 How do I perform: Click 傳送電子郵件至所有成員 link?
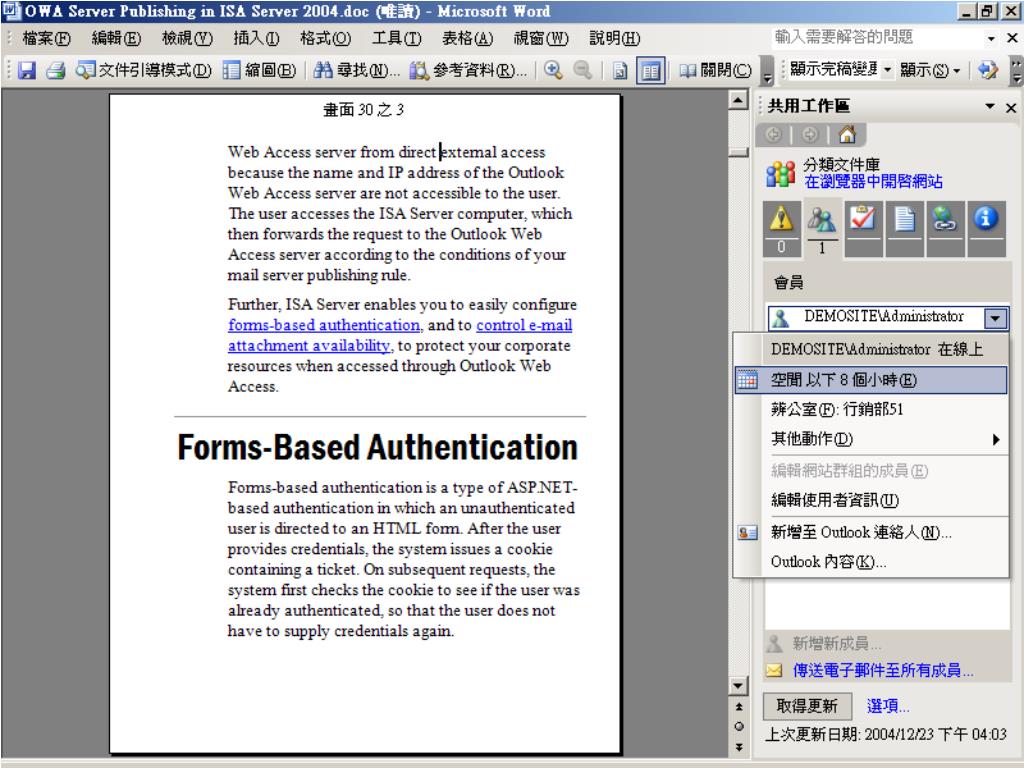[x=883, y=671]
